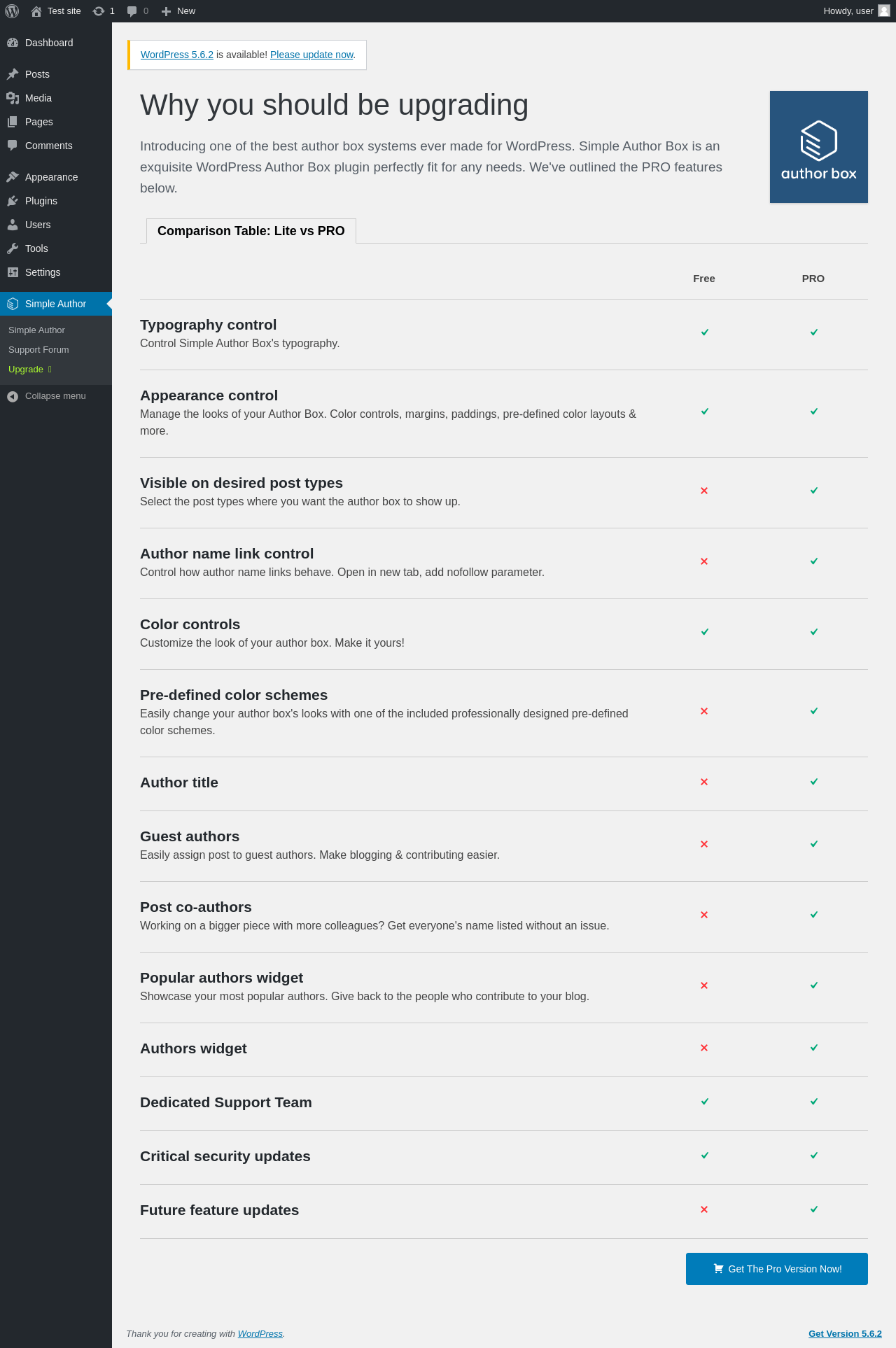Image resolution: width=896 pixels, height=1348 pixels.
Task: Click the plus icon beside New
Action: pyautogui.click(x=166, y=11)
